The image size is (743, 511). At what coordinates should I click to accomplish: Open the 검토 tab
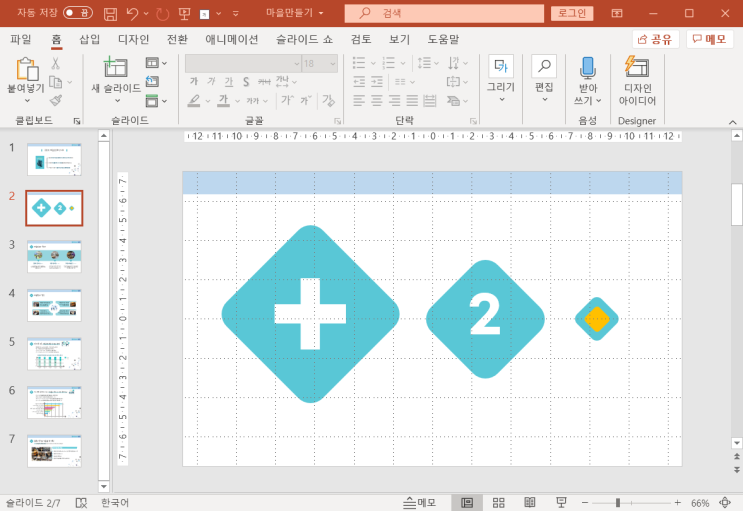(x=361, y=39)
